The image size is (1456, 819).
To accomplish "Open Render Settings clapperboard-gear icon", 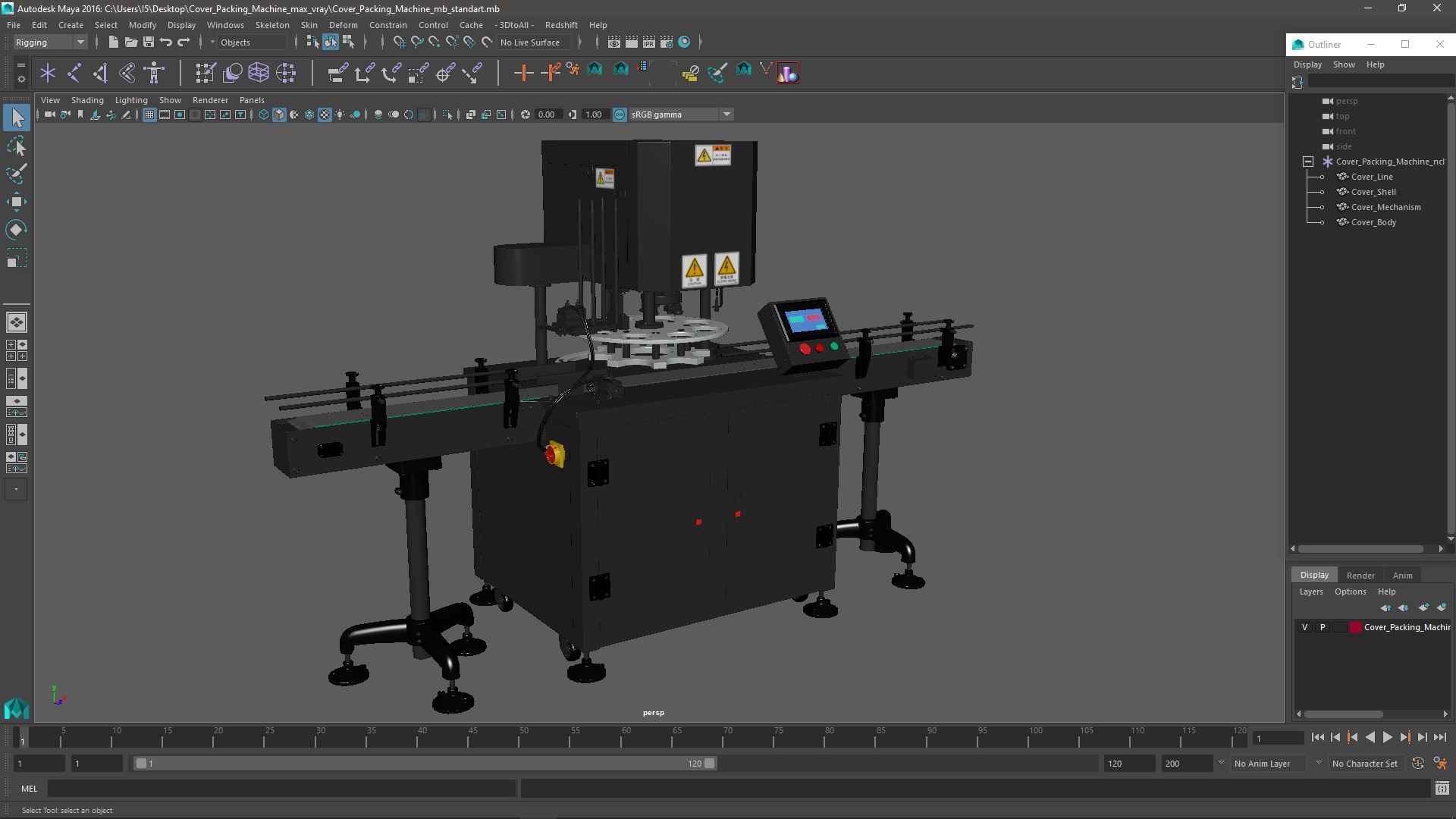I will 667,42.
